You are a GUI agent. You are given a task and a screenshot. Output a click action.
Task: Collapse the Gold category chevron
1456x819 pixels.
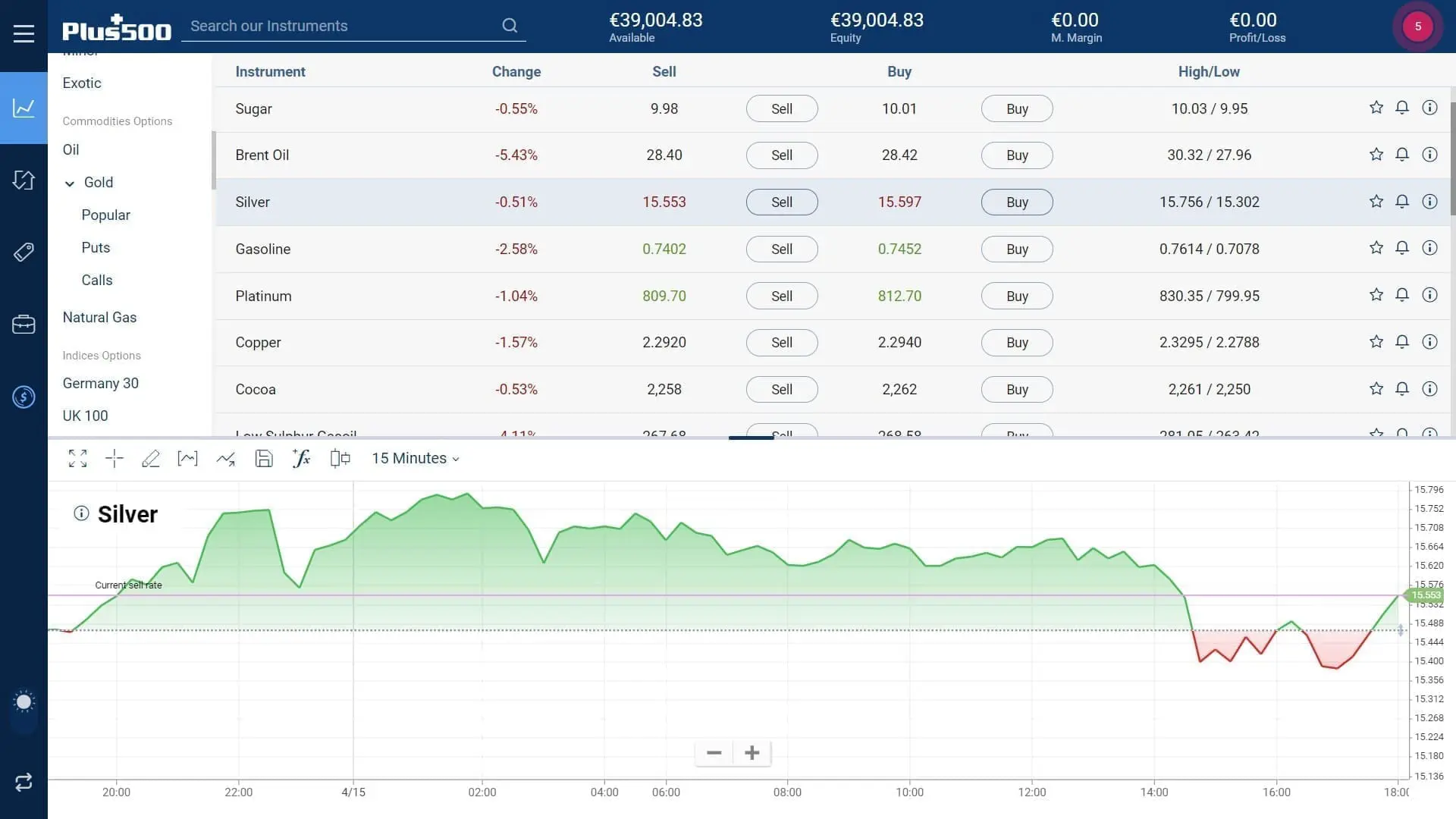point(69,183)
